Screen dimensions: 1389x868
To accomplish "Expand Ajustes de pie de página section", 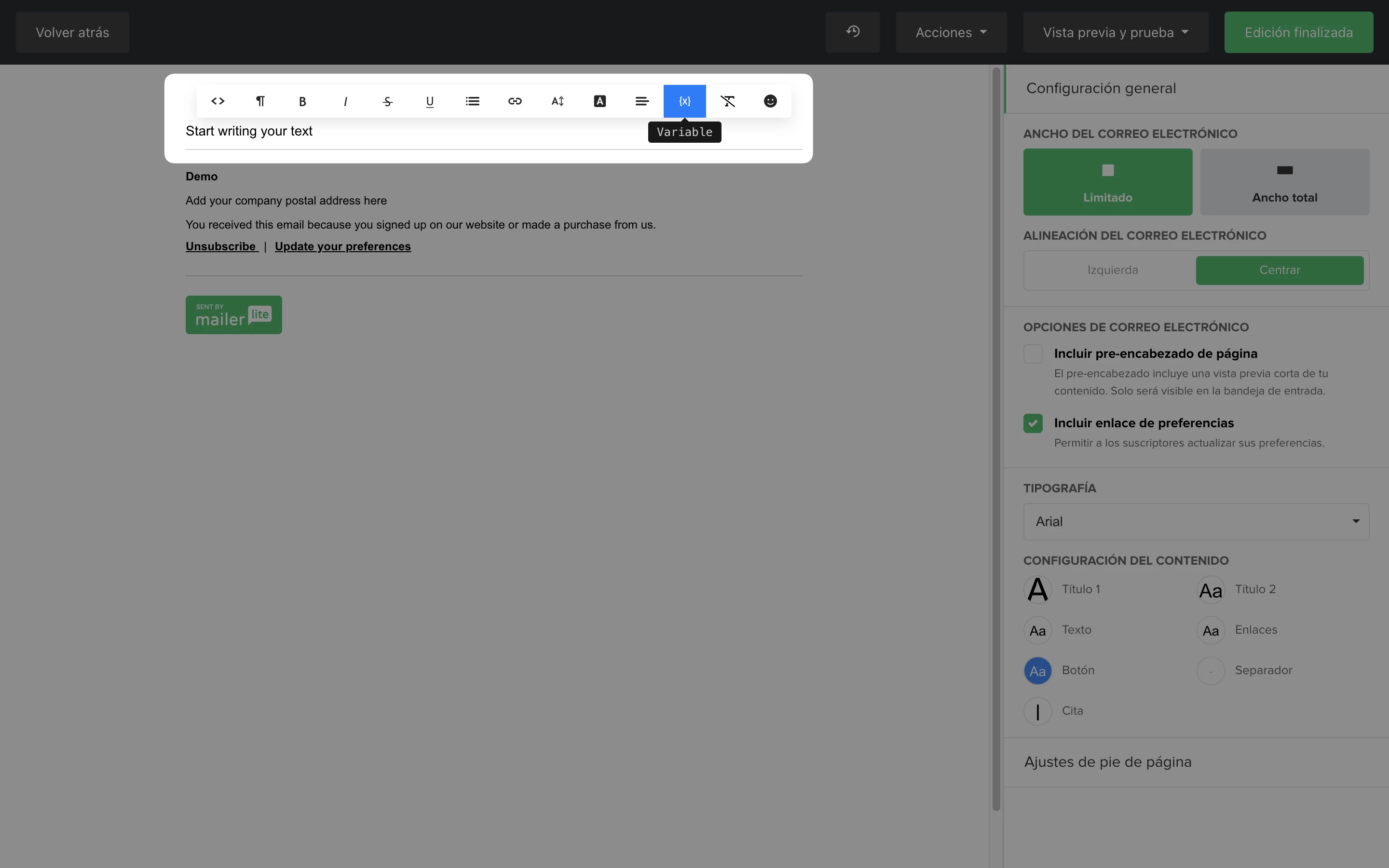I will [1107, 762].
